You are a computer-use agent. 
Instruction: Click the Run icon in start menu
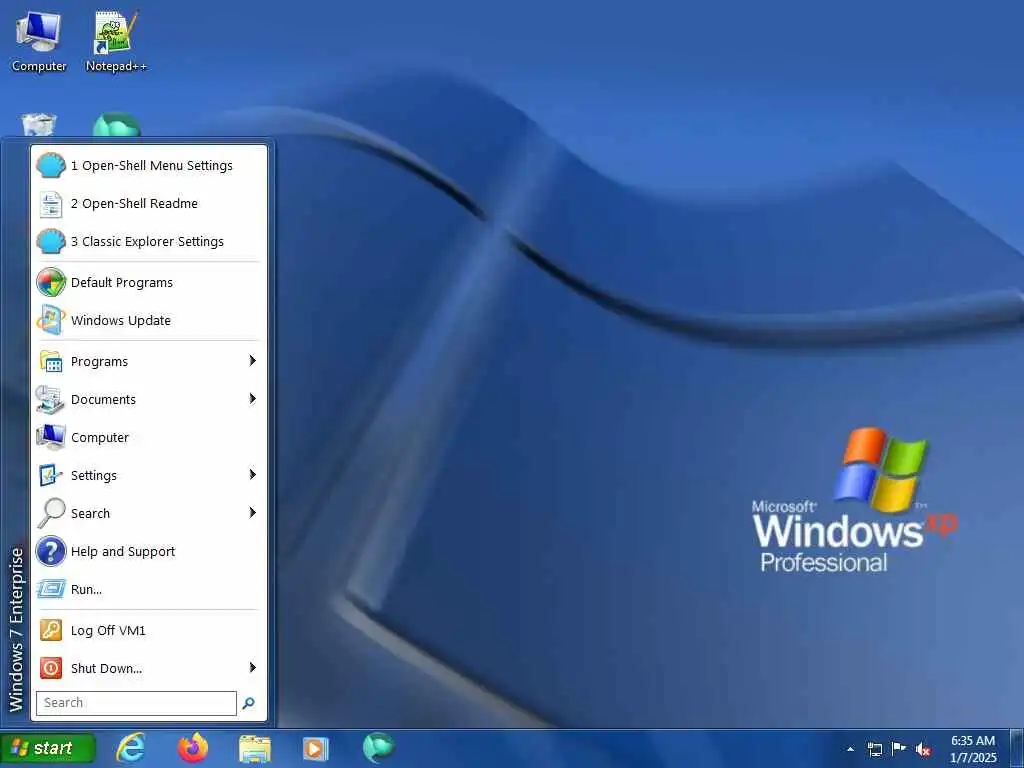coord(51,589)
